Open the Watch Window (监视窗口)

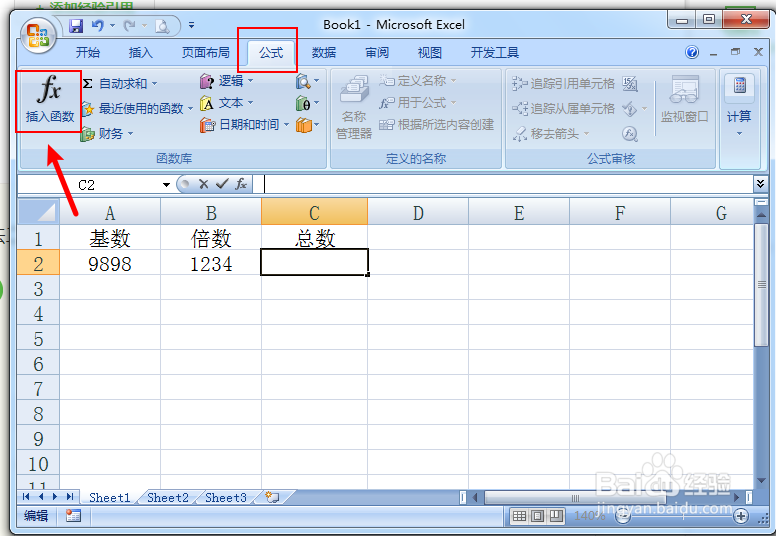[684, 99]
